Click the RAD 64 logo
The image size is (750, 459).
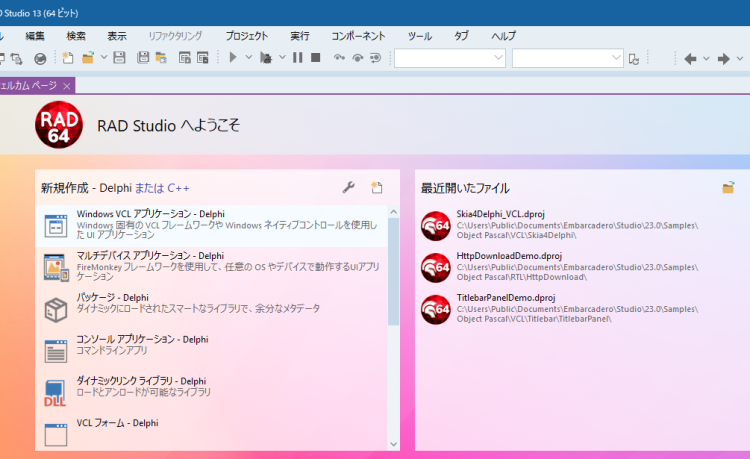59,125
